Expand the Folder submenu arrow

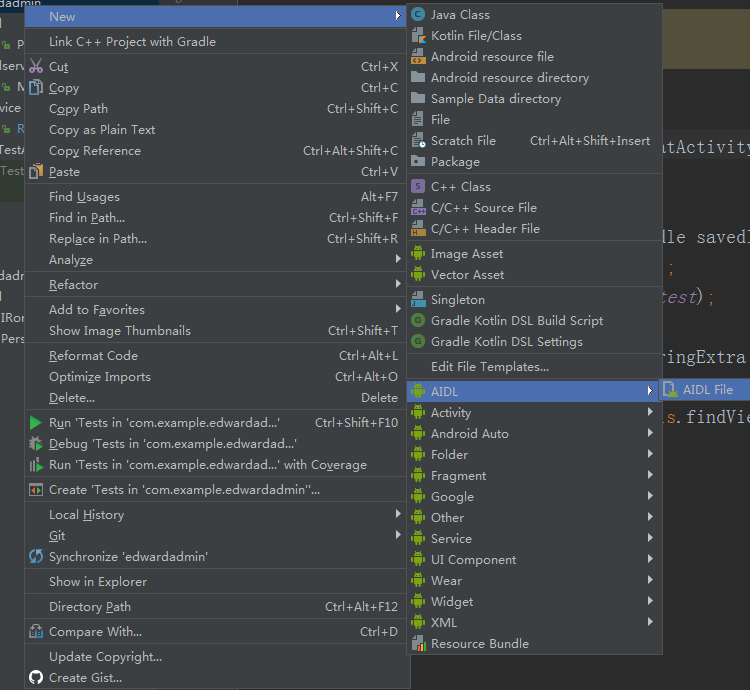[x=650, y=454]
